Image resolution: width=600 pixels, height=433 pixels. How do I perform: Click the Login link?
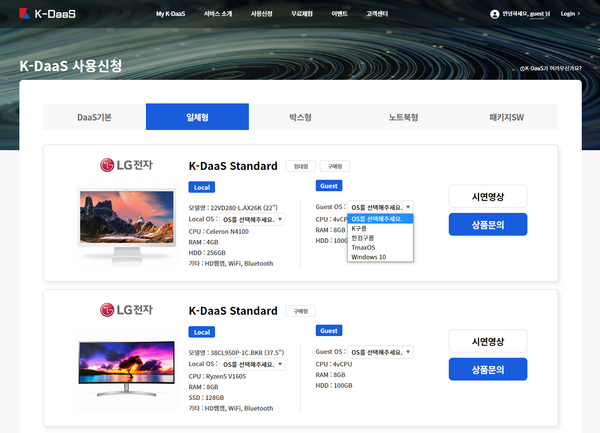(570, 14)
